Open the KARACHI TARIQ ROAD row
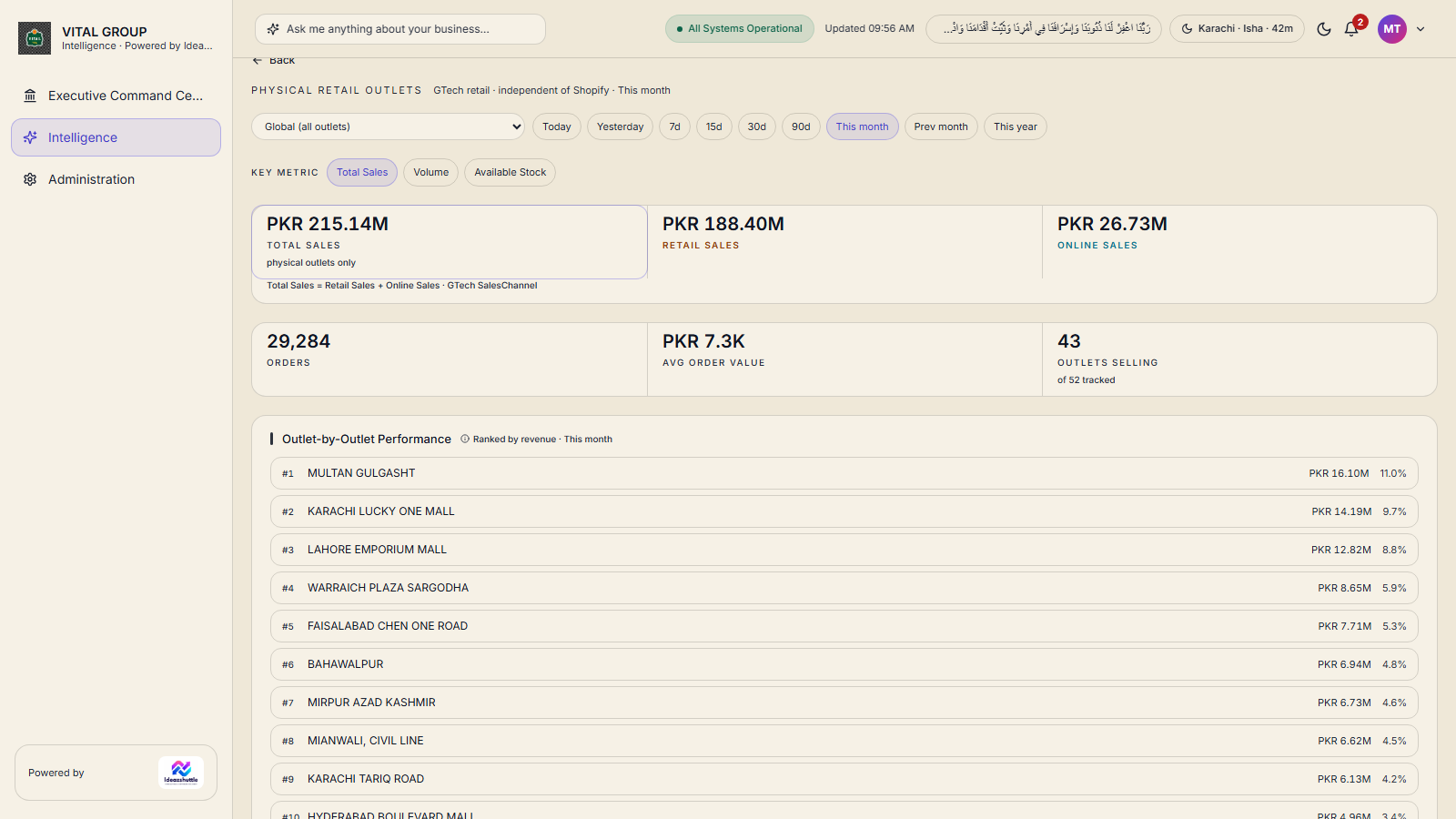The height and width of the screenshot is (819, 1456). click(x=844, y=779)
